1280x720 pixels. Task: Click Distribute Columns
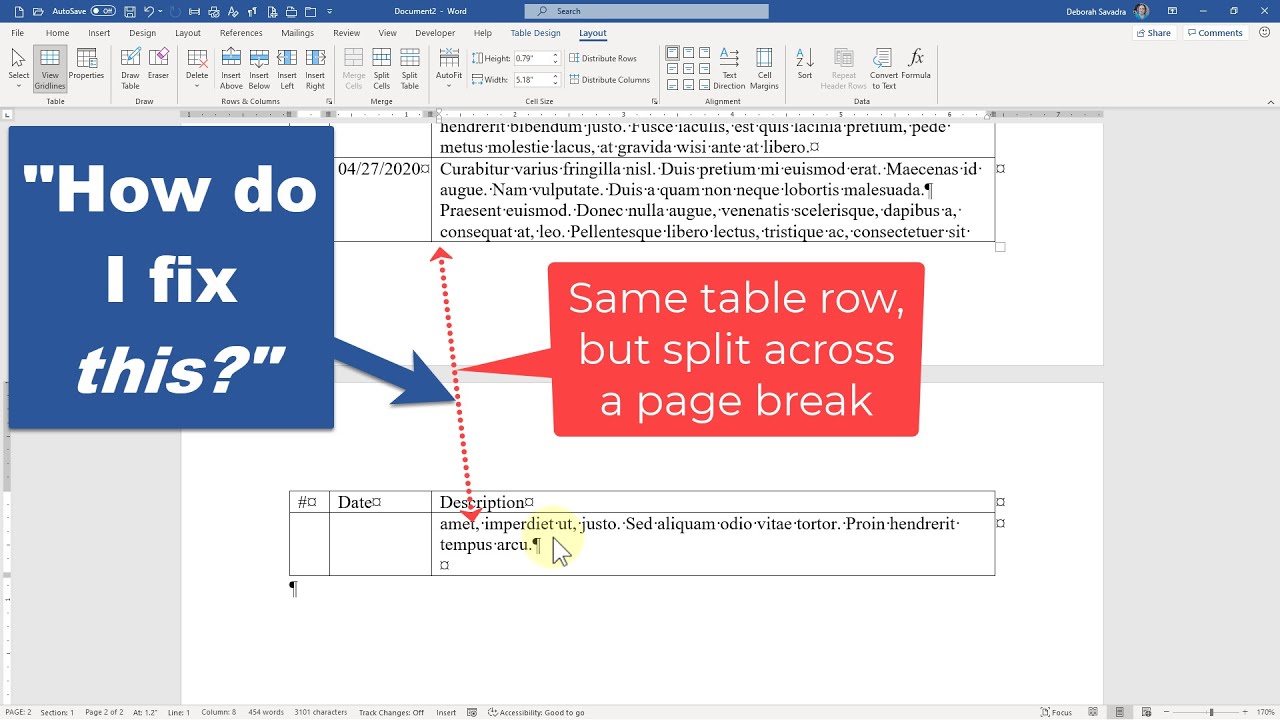tap(610, 80)
